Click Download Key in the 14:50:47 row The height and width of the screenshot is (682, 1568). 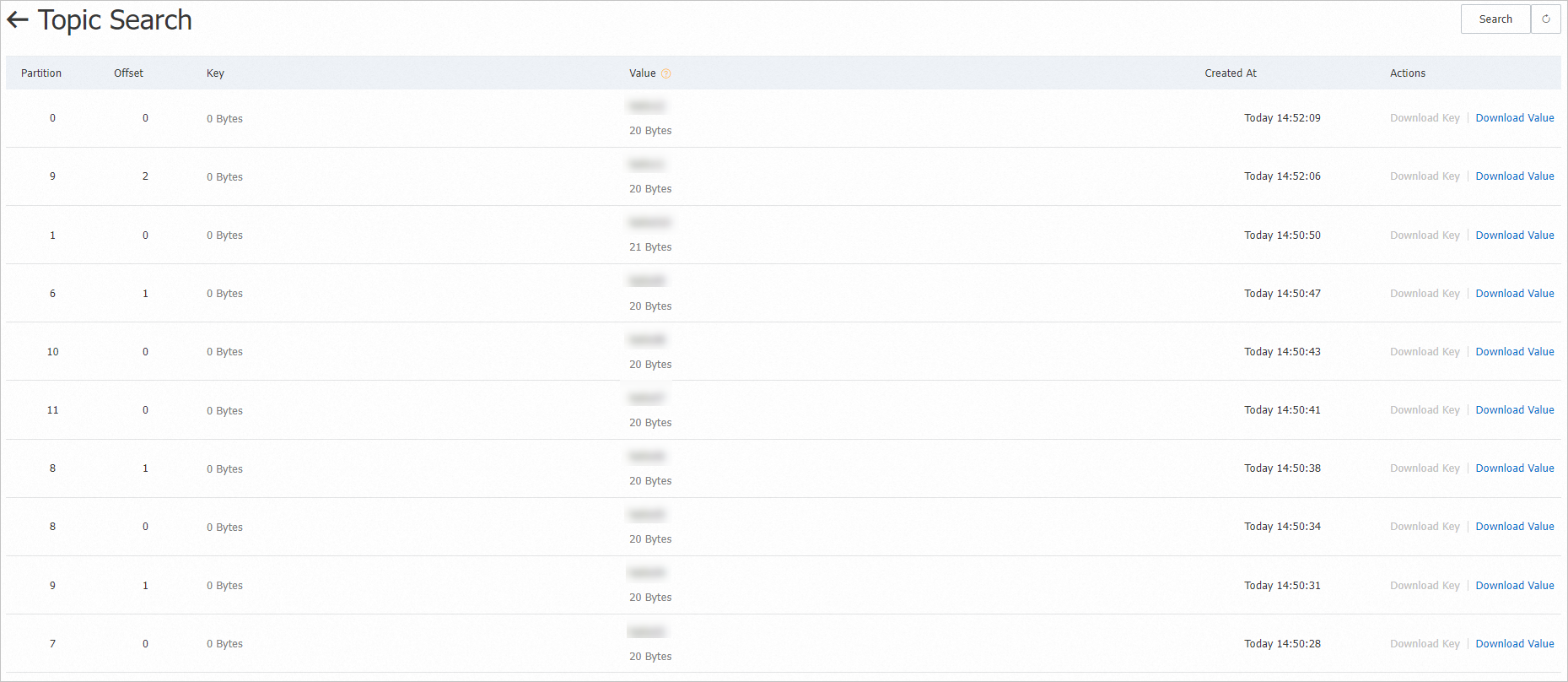click(x=1425, y=294)
